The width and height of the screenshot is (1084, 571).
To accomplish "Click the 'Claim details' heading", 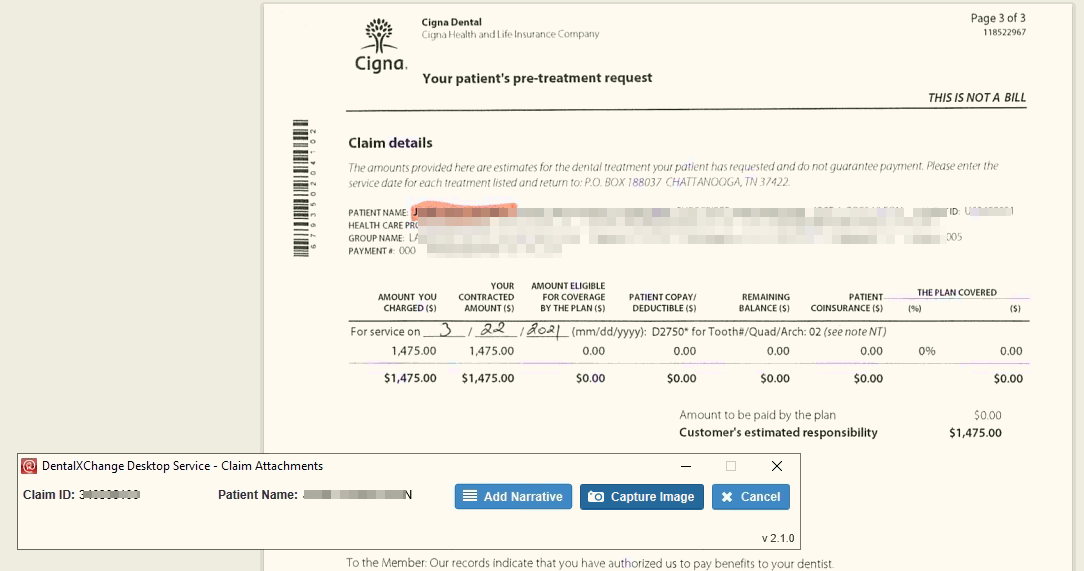I will [x=390, y=143].
